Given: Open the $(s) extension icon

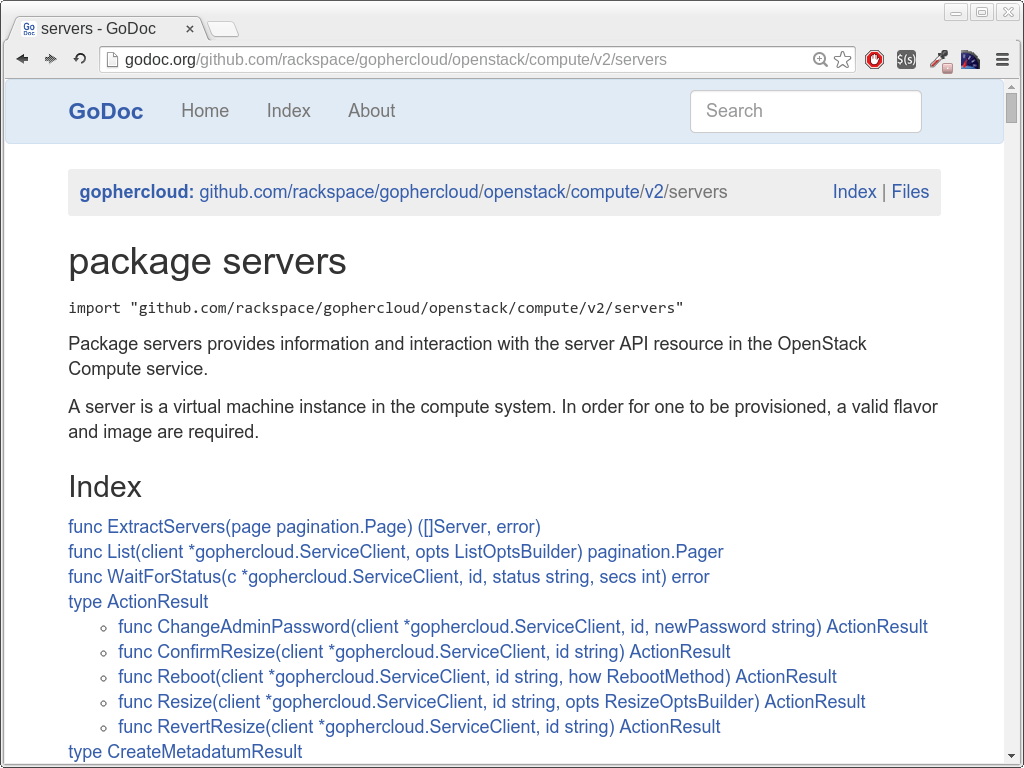Looking at the screenshot, I should pyautogui.click(x=906, y=59).
